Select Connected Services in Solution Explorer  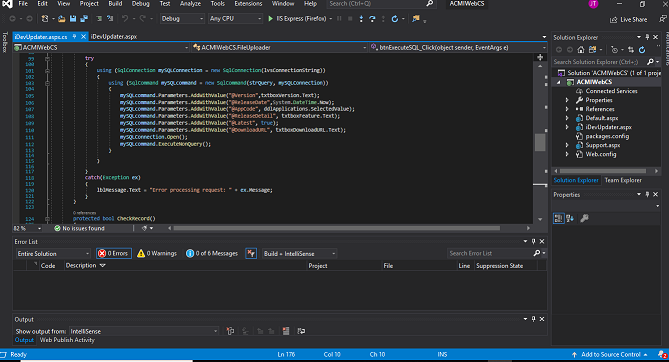point(611,91)
